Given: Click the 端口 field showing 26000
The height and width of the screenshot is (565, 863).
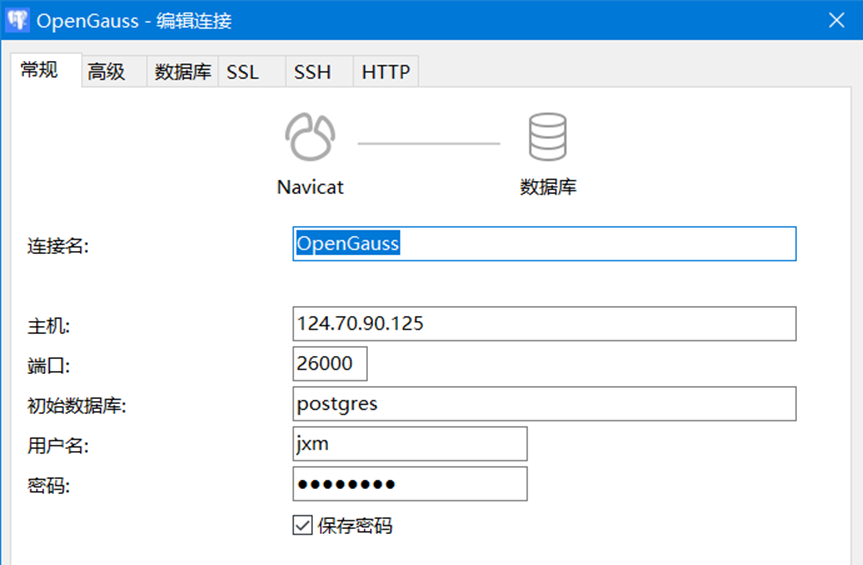Looking at the screenshot, I should 330,364.
